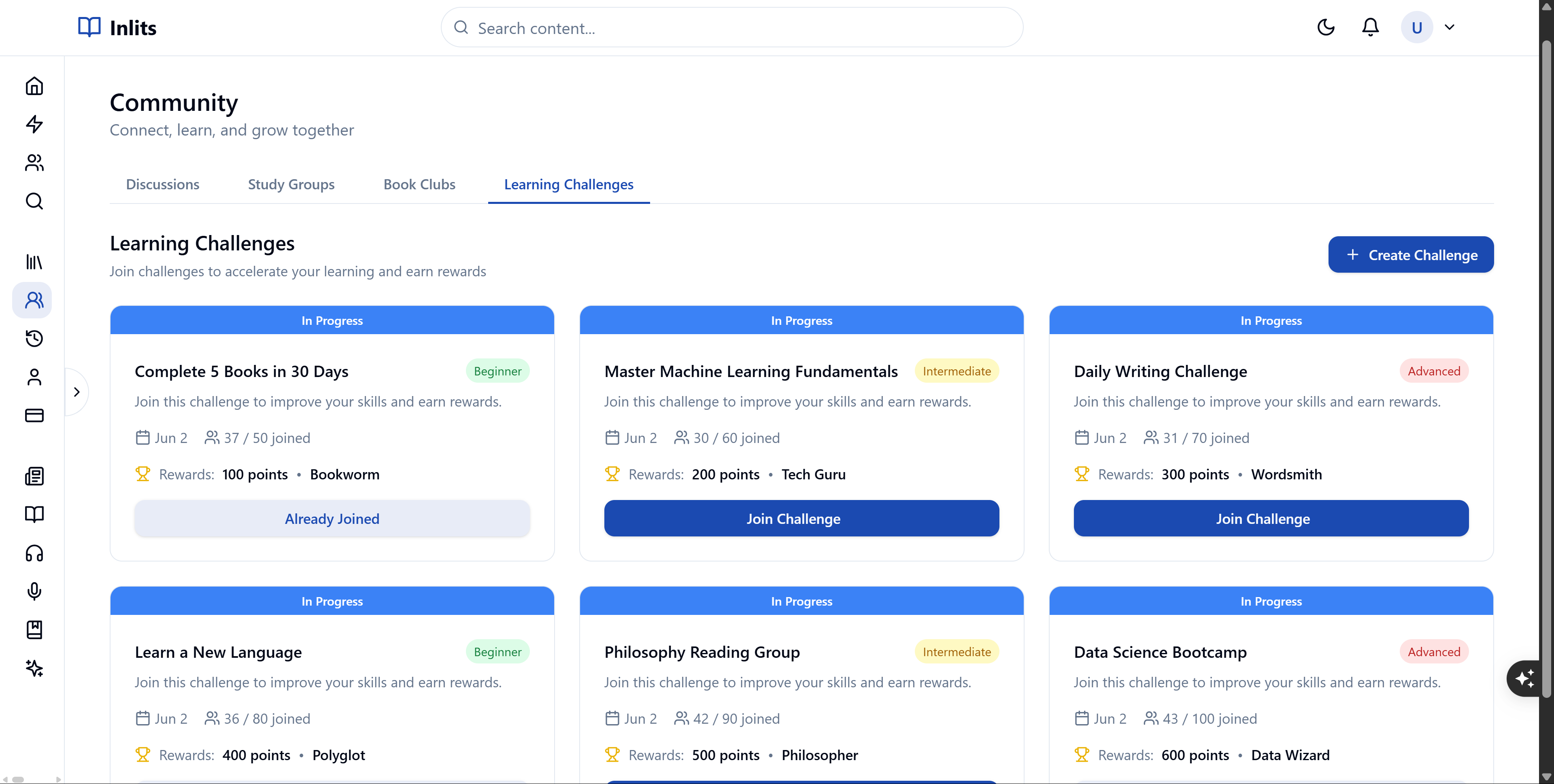Toggle dark mode with the moon icon
Image resolution: width=1554 pixels, height=784 pixels.
(x=1325, y=27)
